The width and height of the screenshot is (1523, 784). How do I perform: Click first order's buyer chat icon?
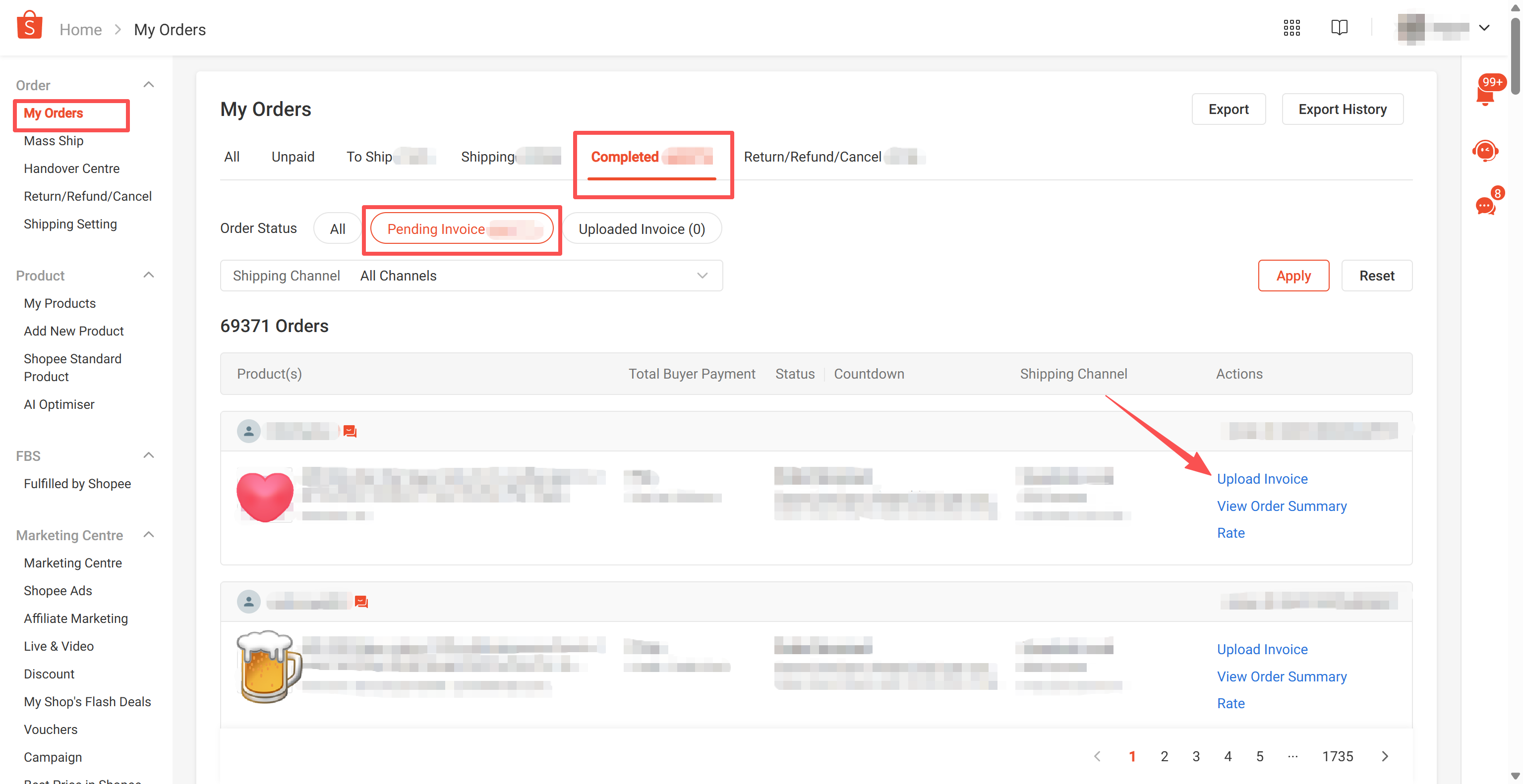click(x=350, y=431)
